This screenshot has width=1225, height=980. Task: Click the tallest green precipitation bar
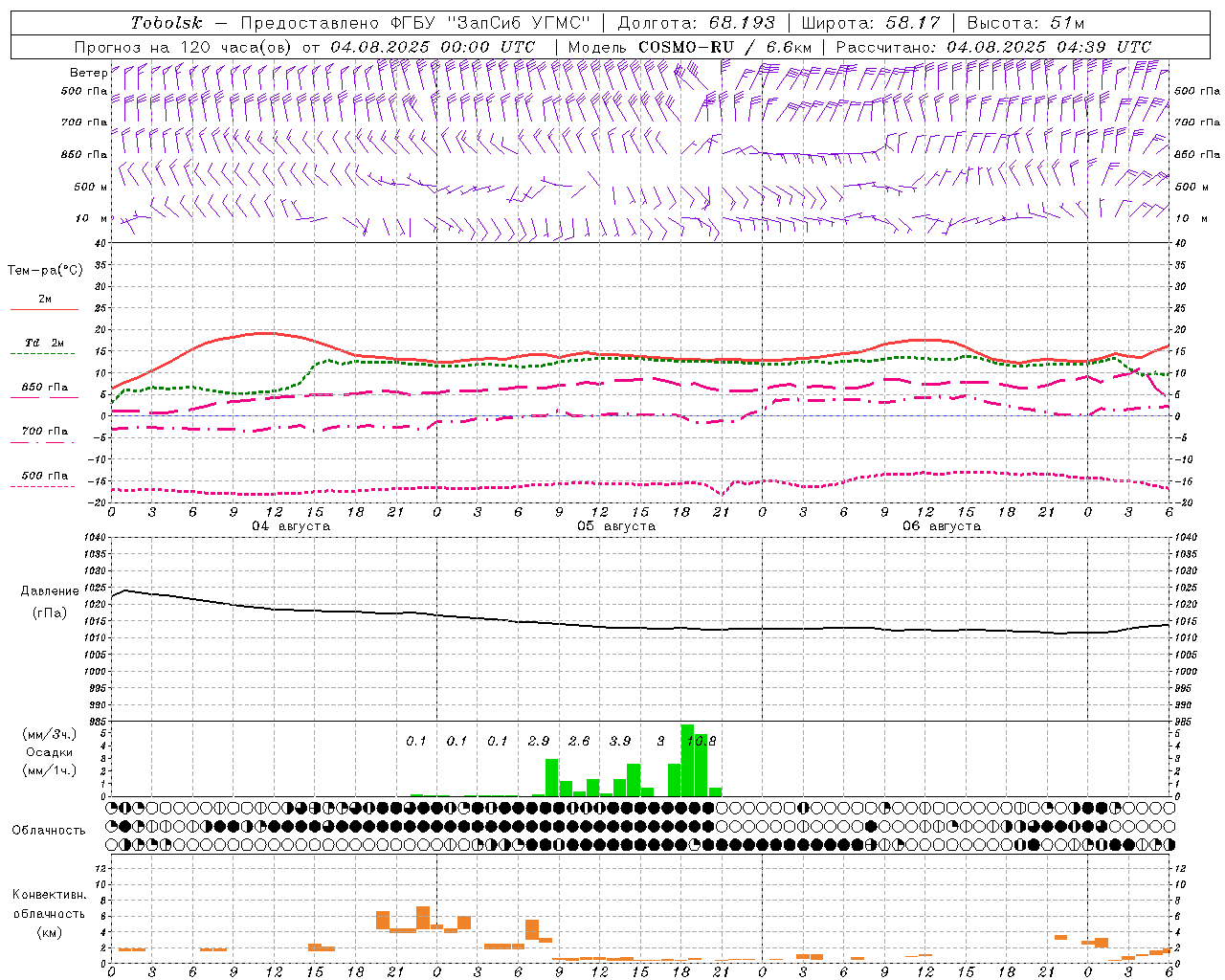[687, 761]
